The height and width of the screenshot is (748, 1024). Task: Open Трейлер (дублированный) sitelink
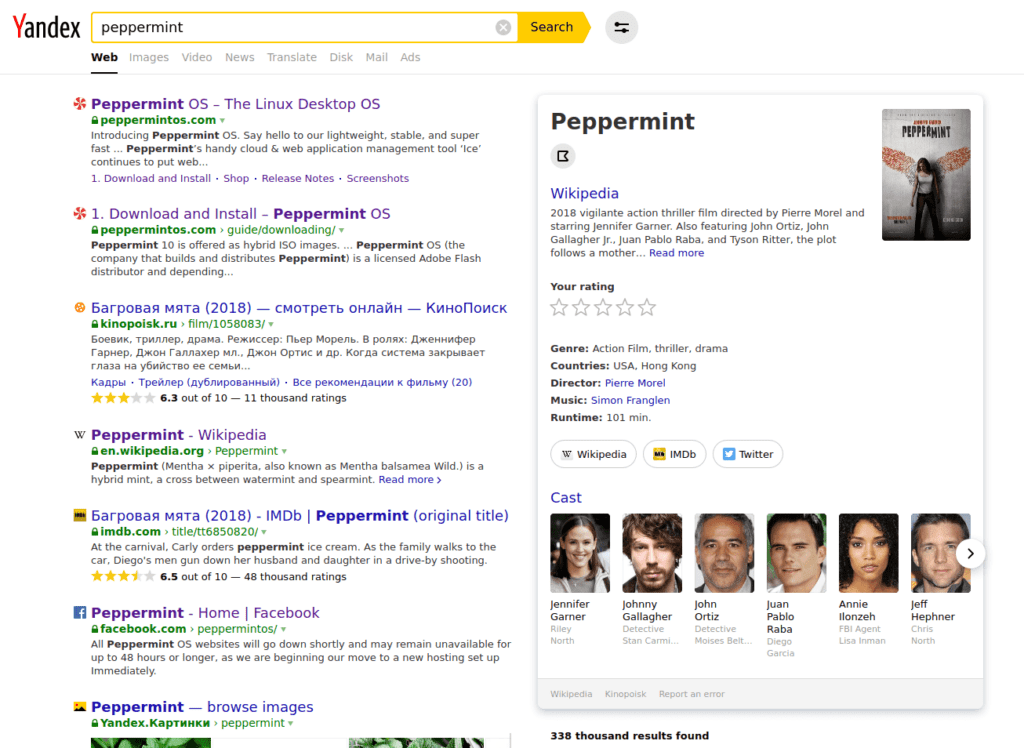coord(209,382)
